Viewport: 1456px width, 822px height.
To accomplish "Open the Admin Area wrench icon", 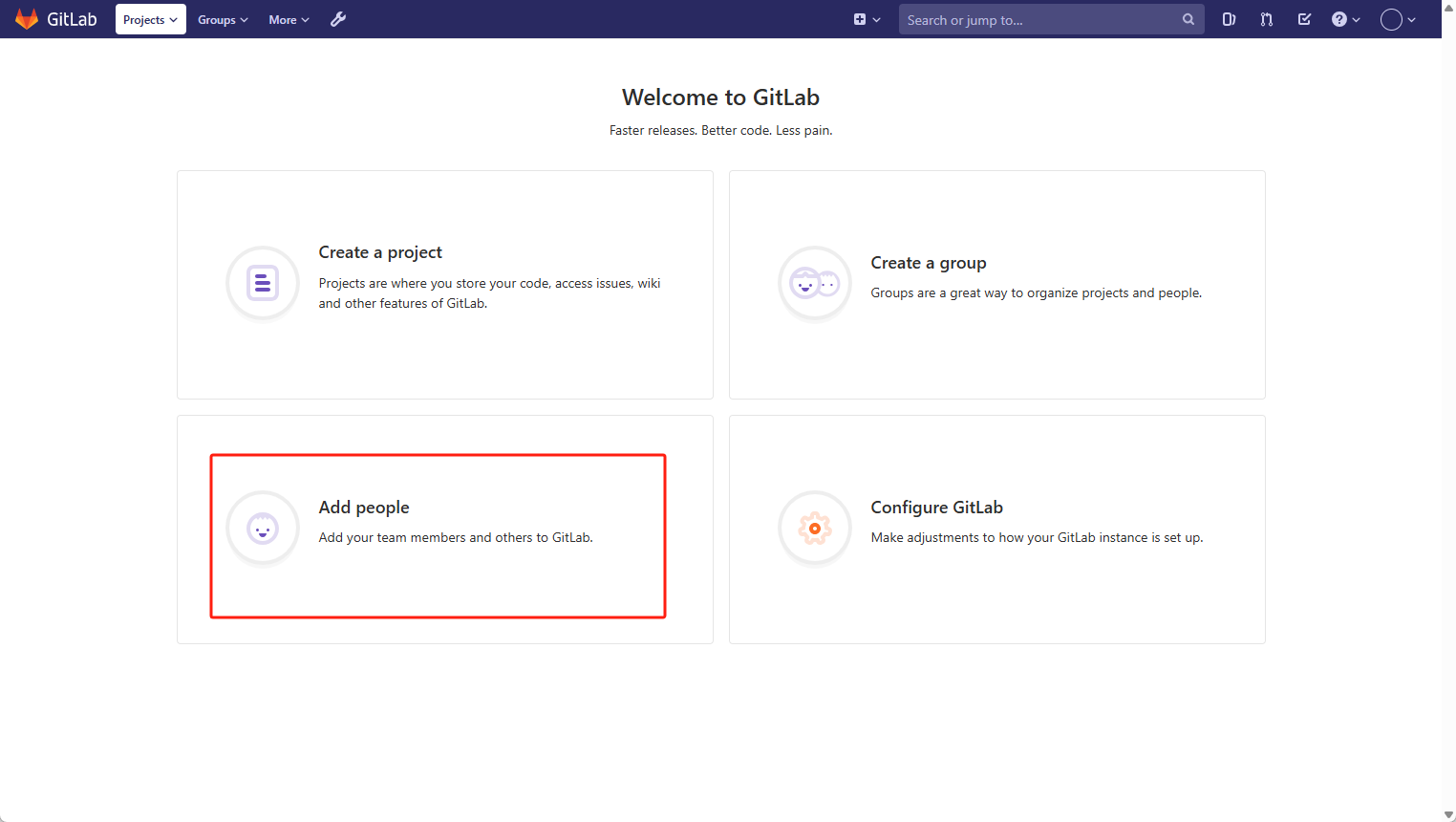I will [338, 19].
